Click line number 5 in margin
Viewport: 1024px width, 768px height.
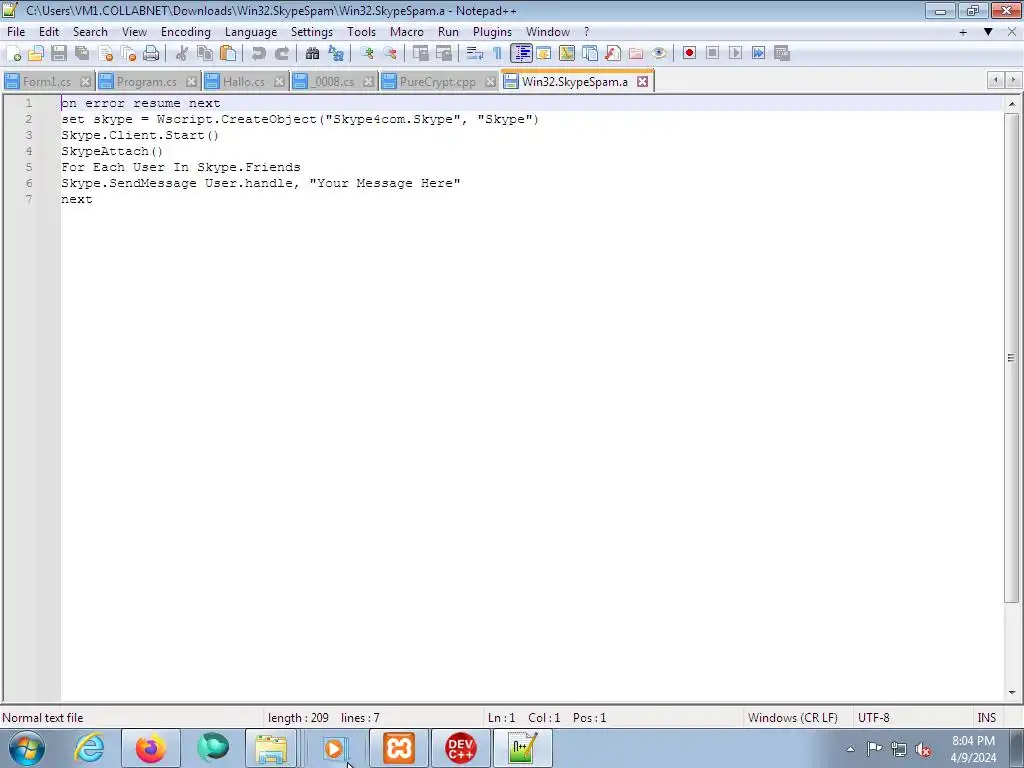pos(29,167)
